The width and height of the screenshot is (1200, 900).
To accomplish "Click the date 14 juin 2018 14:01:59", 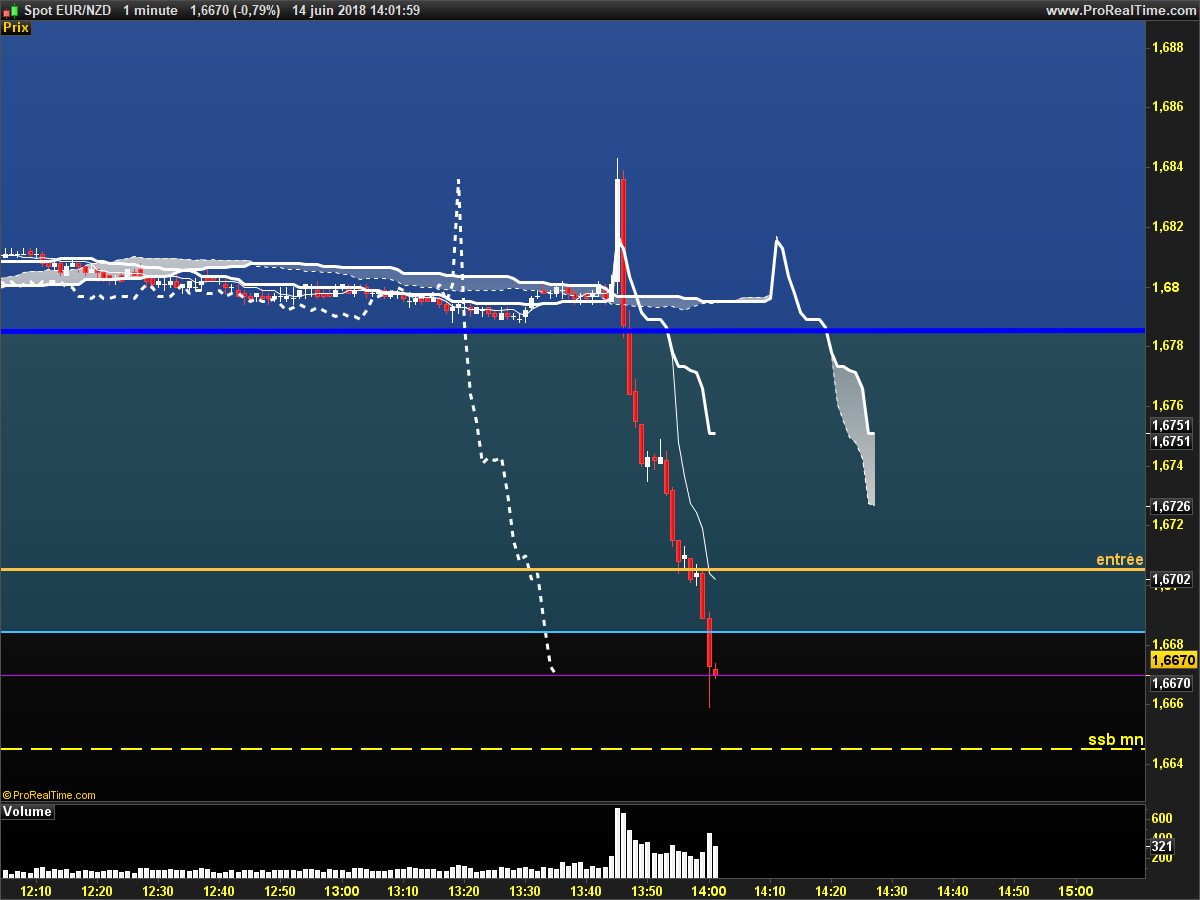I will pyautogui.click(x=357, y=10).
